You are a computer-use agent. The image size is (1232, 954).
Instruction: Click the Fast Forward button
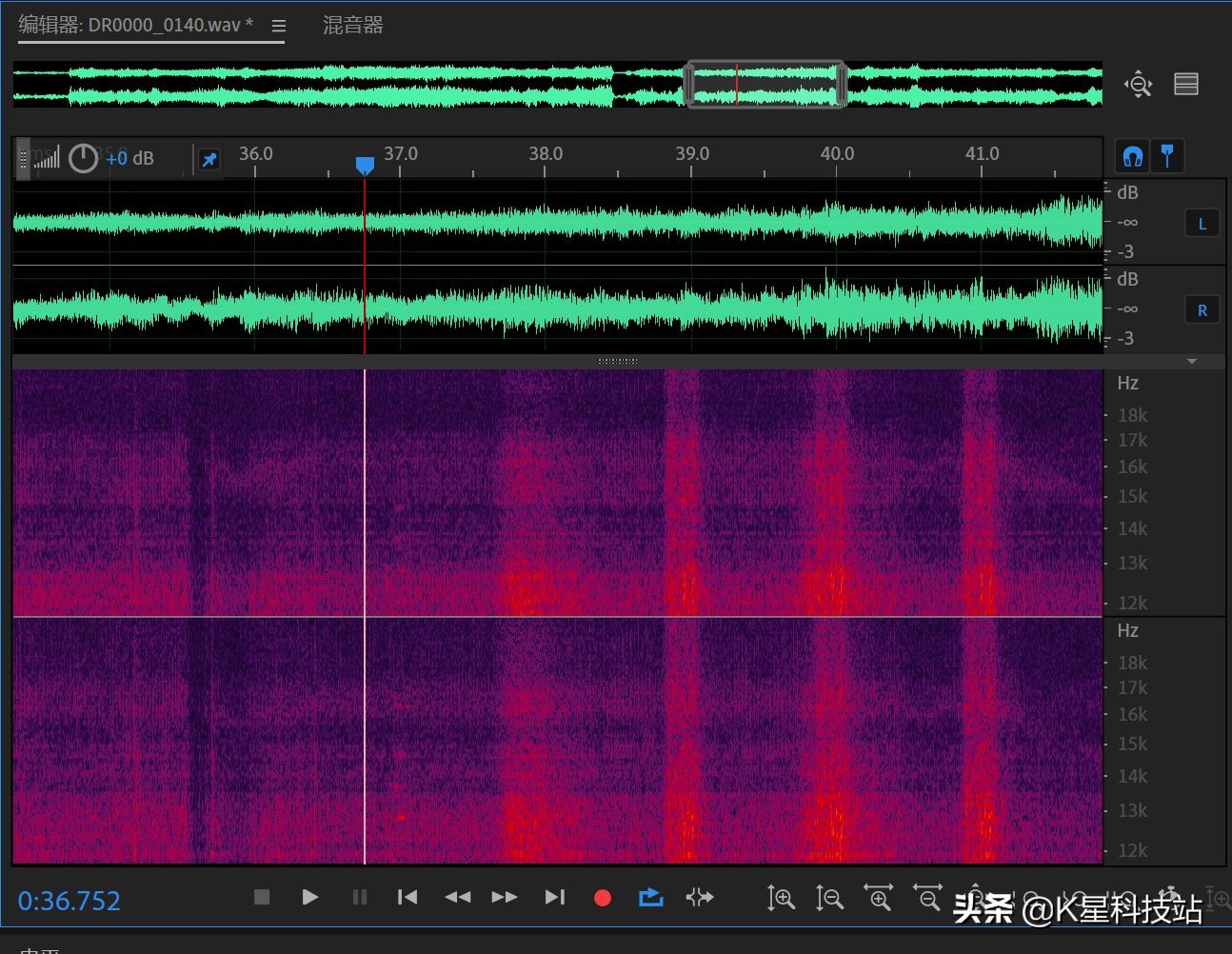[x=505, y=897]
